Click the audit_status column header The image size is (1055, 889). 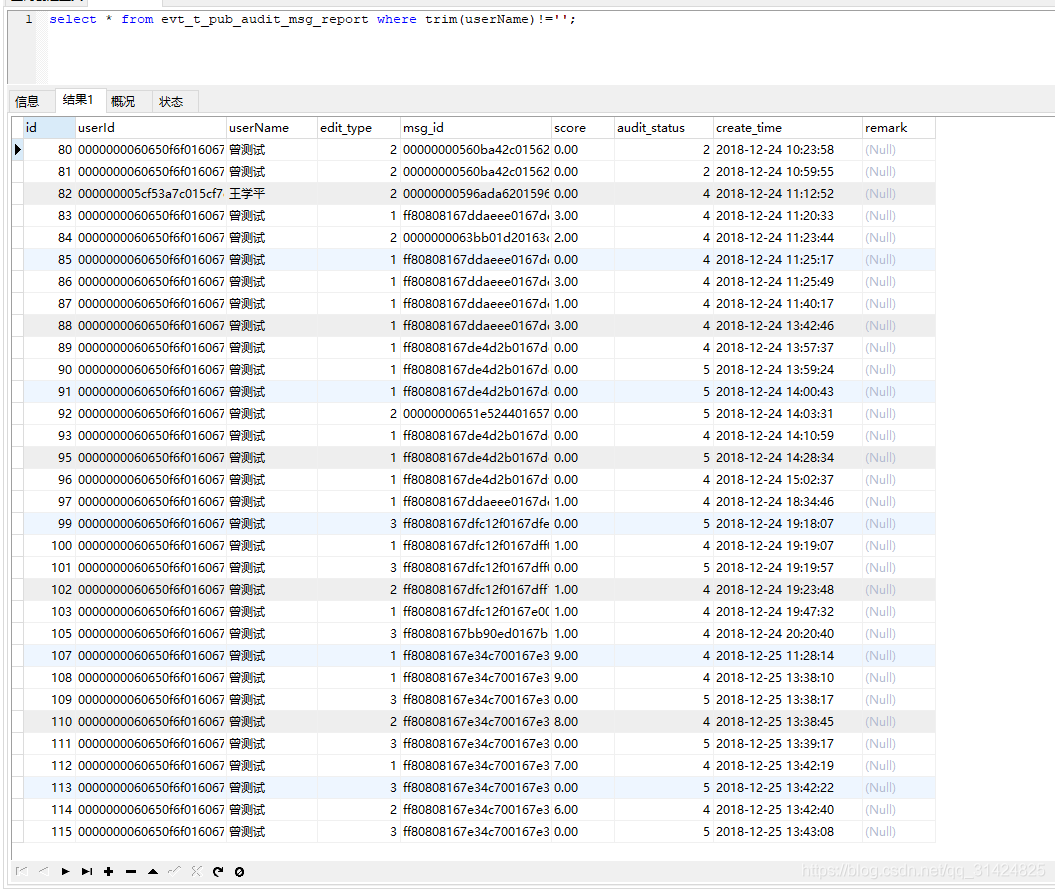663,128
